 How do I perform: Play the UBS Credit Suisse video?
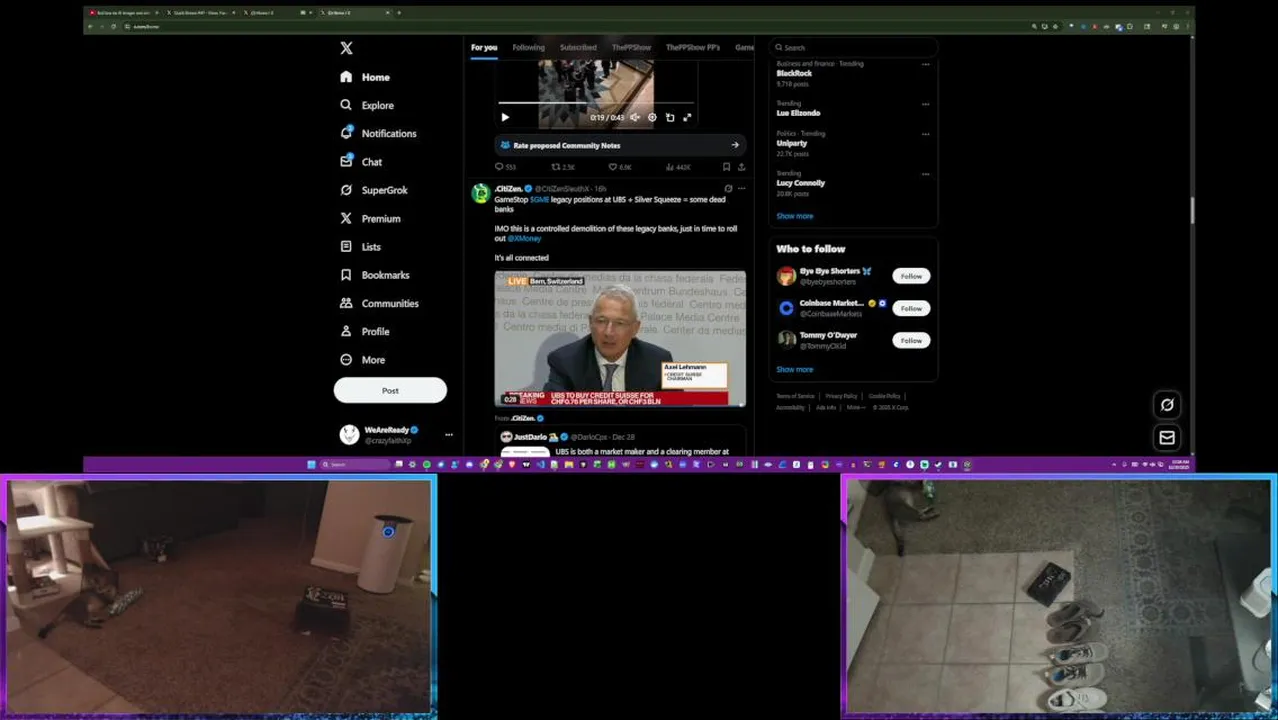tap(620, 338)
